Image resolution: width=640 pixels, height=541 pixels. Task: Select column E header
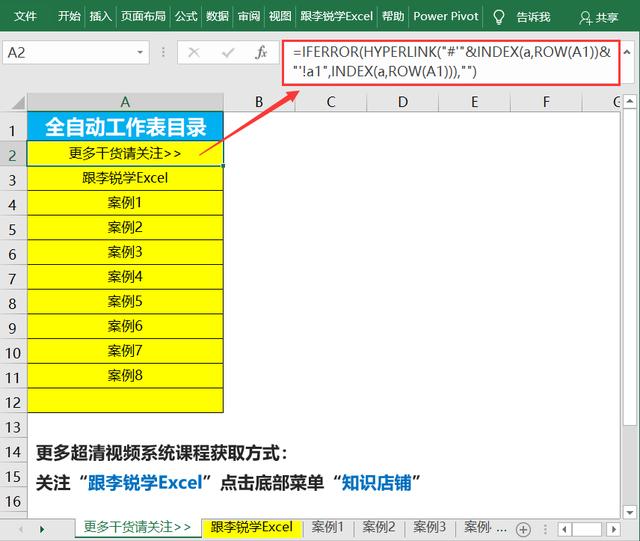tap(474, 102)
